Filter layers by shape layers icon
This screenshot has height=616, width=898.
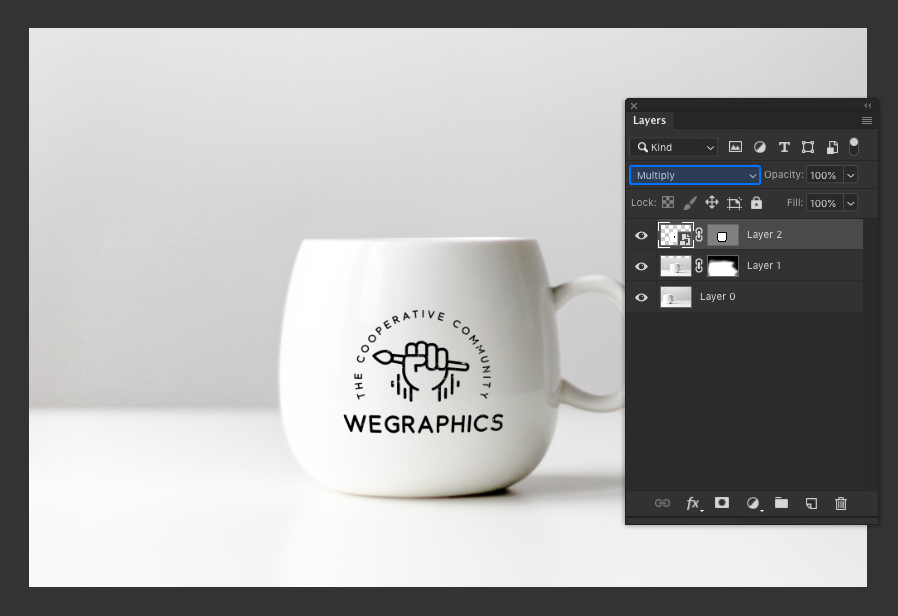(x=808, y=147)
